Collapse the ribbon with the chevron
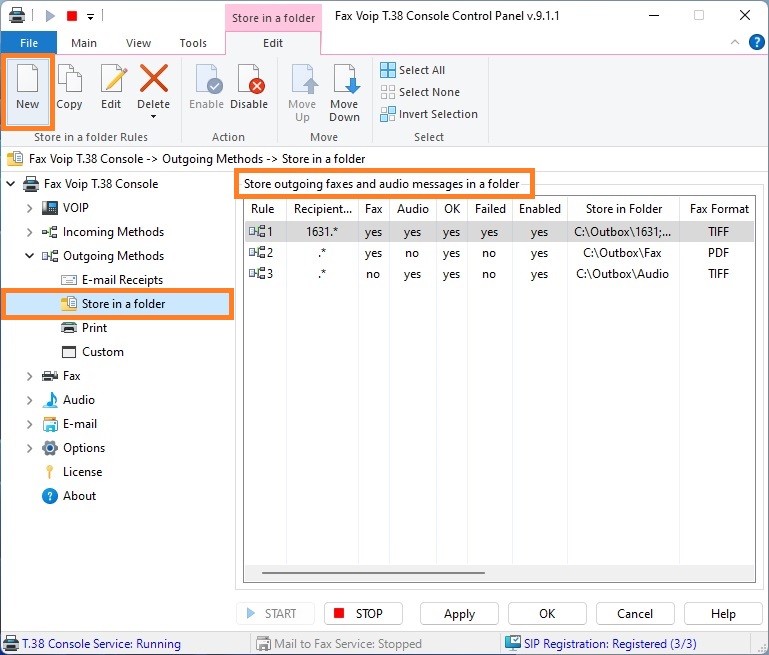This screenshot has width=769, height=655. tap(735, 42)
